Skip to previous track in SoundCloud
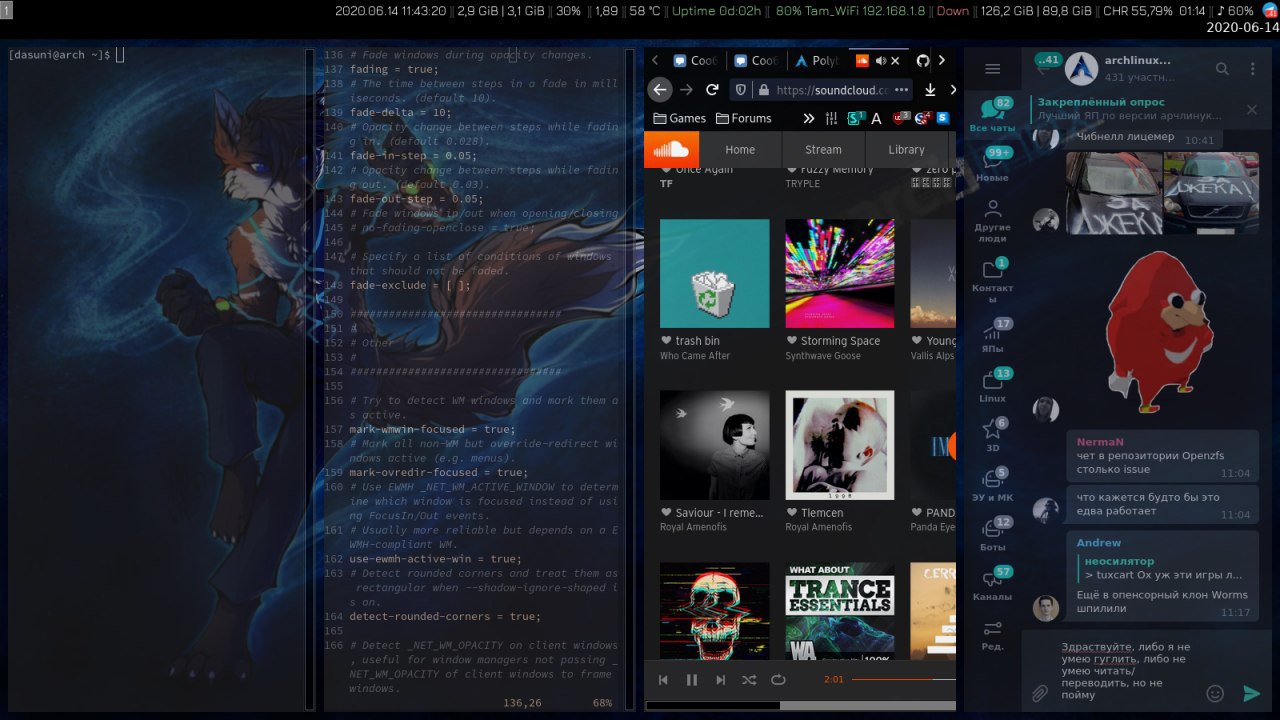This screenshot has width=1280, height=720. tap(662, 680)
